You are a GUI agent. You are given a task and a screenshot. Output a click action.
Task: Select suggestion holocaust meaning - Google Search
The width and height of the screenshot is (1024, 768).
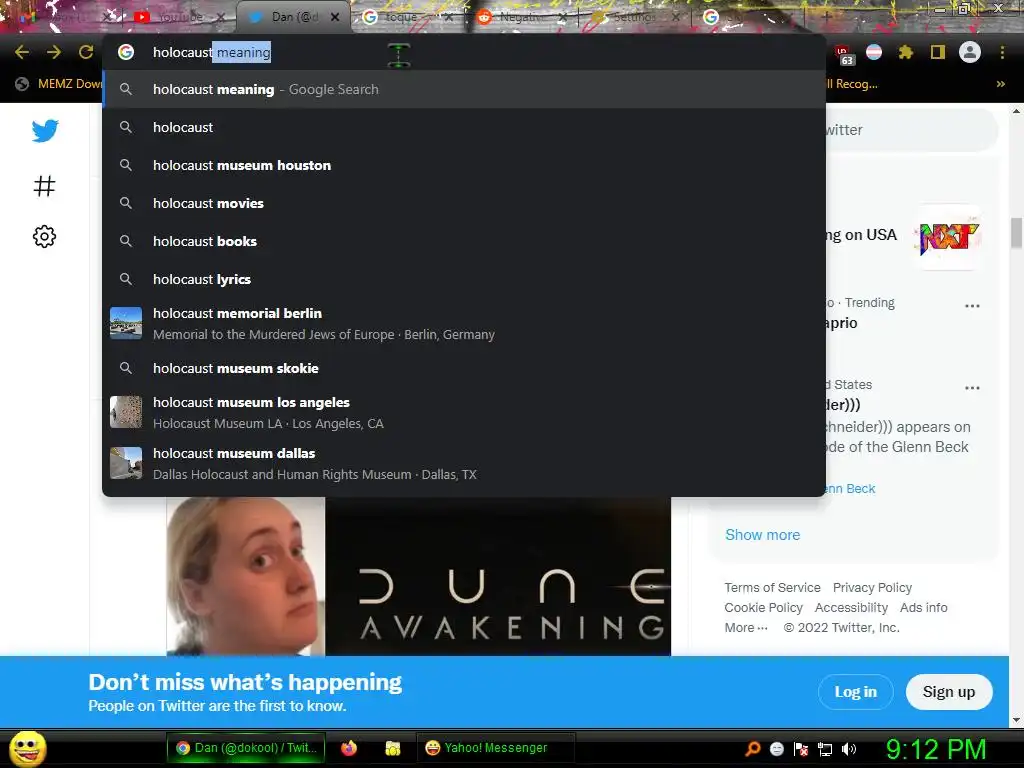pos(464,89)
